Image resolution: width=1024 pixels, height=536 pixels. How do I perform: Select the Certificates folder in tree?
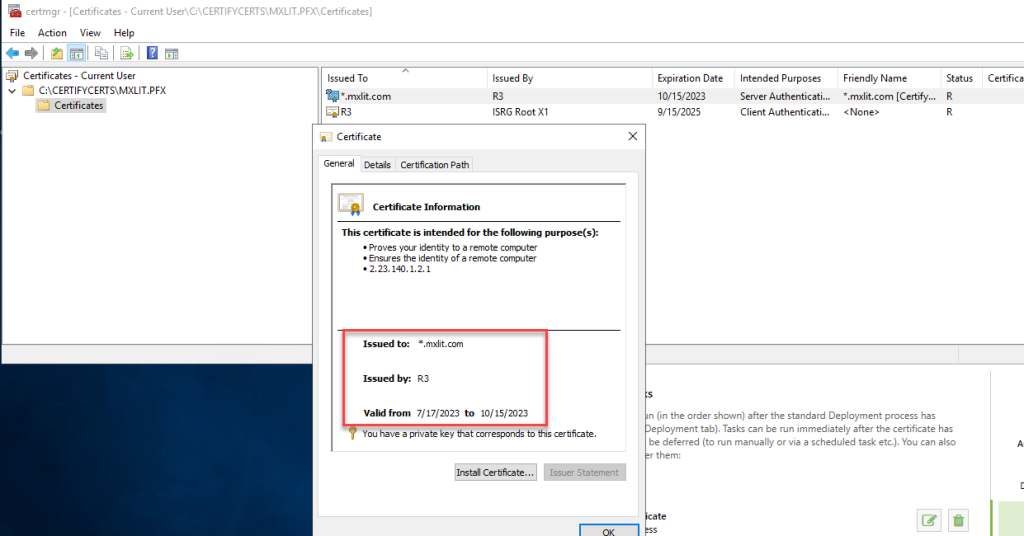78,105
